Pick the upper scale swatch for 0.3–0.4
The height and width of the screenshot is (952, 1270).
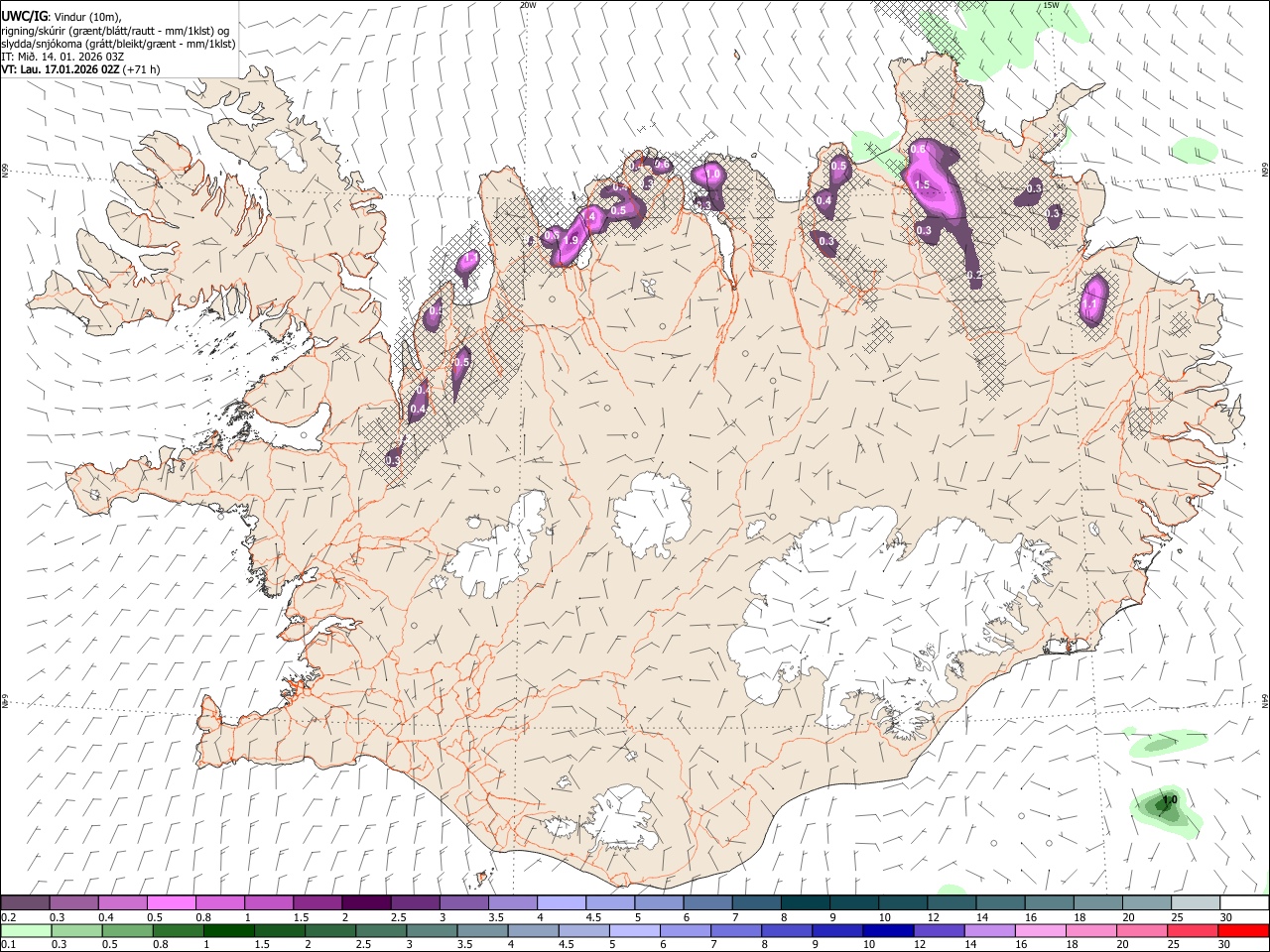73,902
